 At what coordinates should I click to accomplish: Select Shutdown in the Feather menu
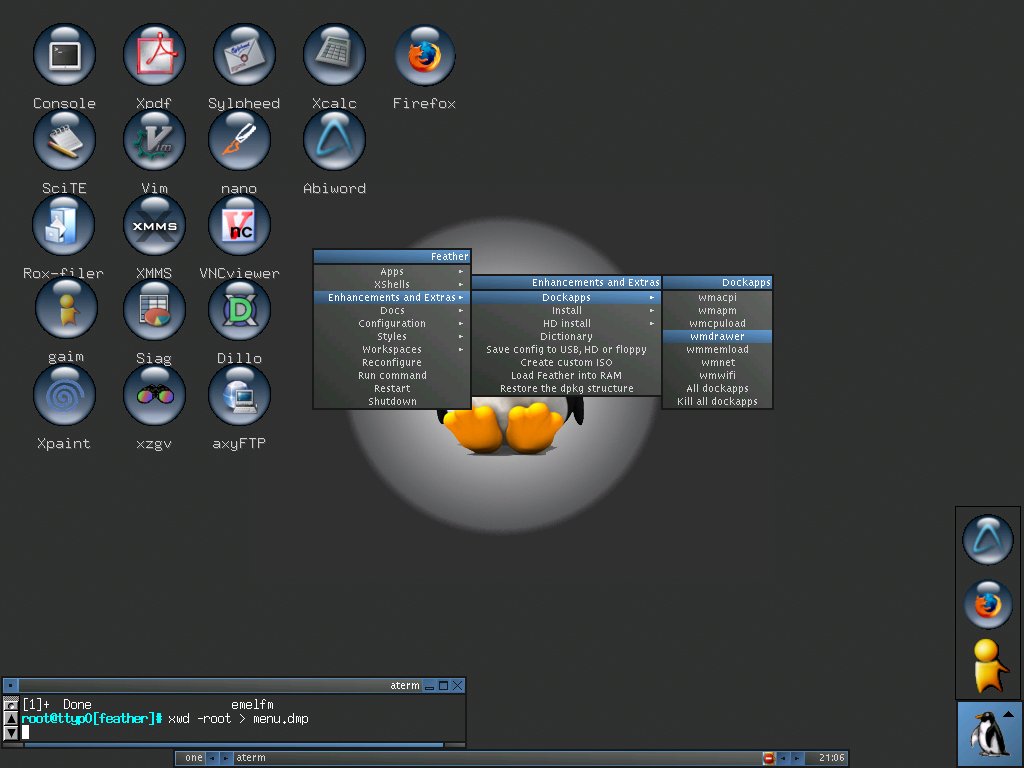coord(392,401)
